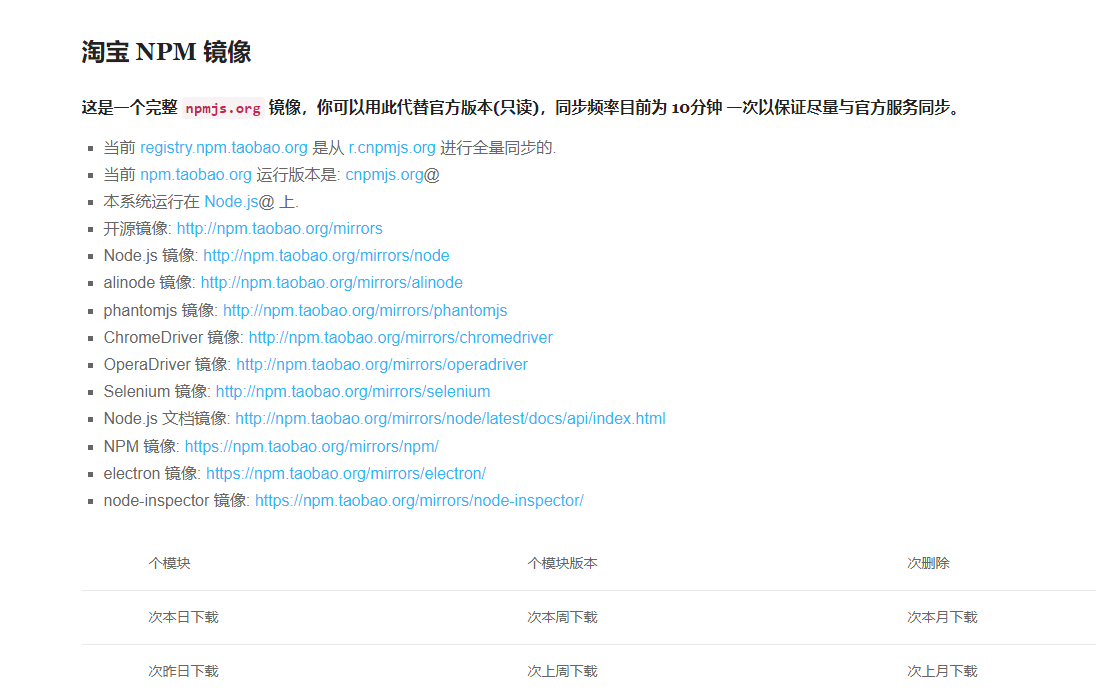
Task: Click the 淘宝 NPM 镜像 heading
Action: pos(166,52)
